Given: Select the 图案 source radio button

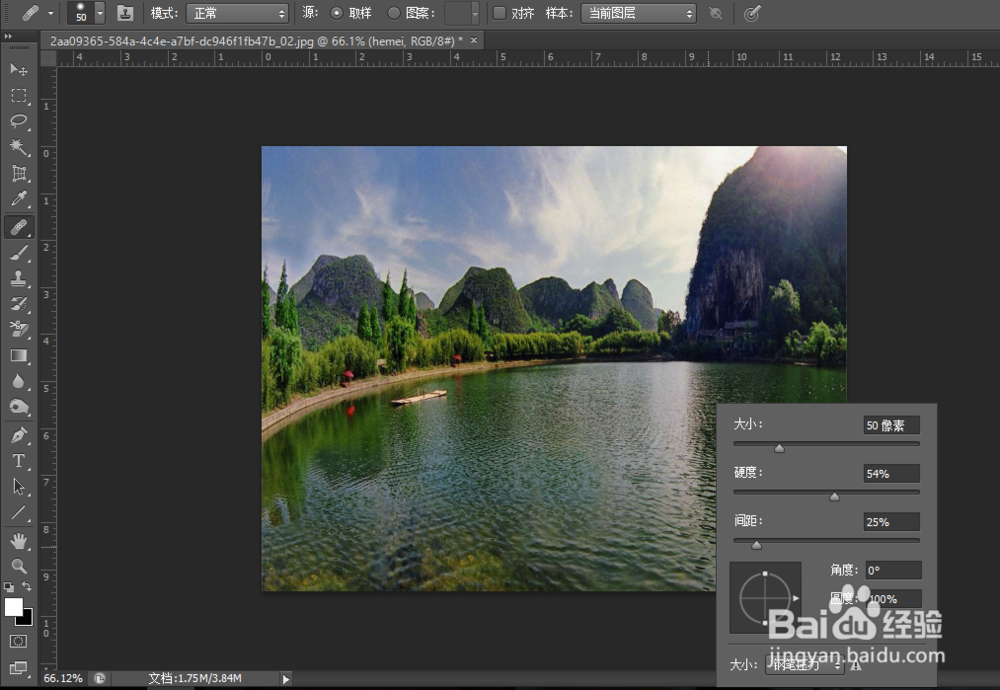Looking at the screenshot, I should 394,13.
